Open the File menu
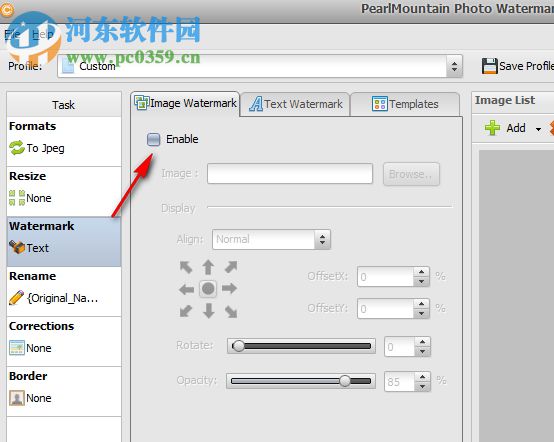Image resolution: width=554 pixels, height=442 pixels. 12,34
